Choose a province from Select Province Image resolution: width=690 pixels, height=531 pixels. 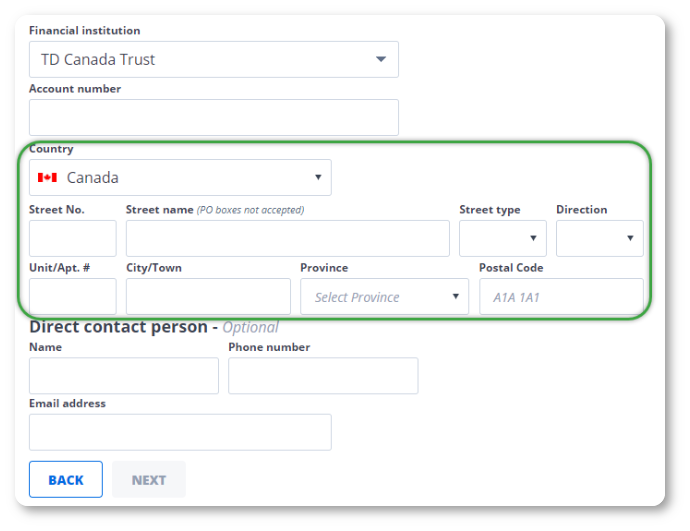pyautogui.click(x=384, y=297)
